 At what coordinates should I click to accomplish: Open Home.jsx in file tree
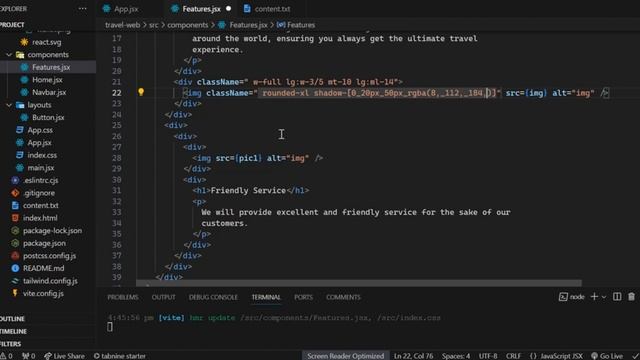(47, 80)
